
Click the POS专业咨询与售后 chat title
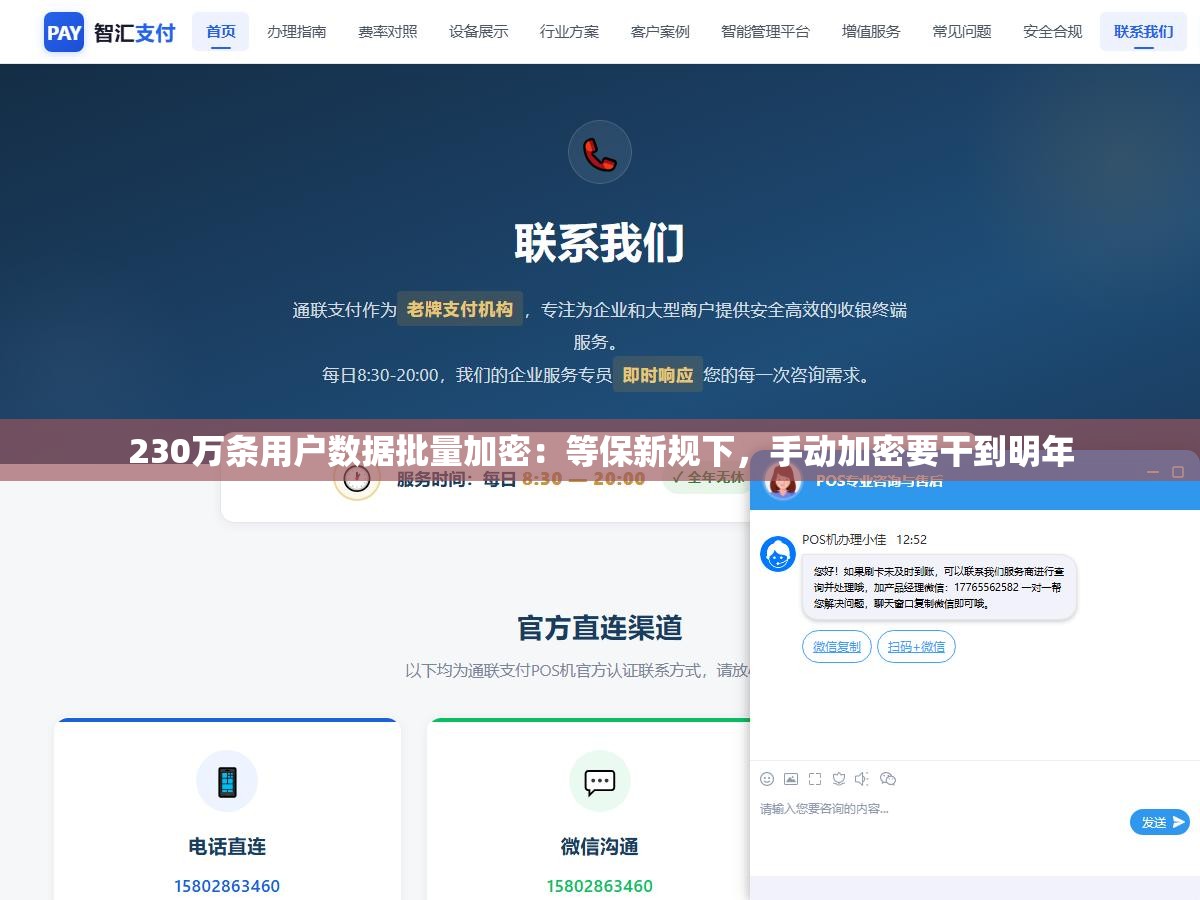tap(879, 480)
